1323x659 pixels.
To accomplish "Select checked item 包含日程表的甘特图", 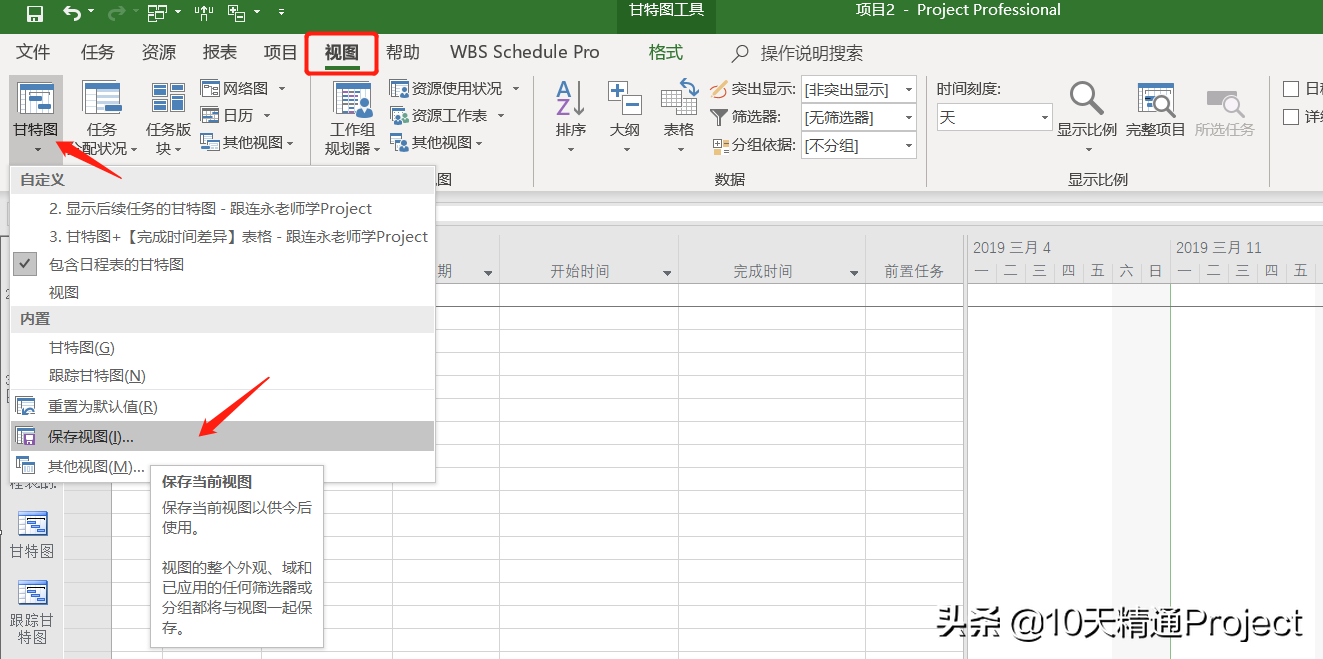I will click(x=222, y=264).
